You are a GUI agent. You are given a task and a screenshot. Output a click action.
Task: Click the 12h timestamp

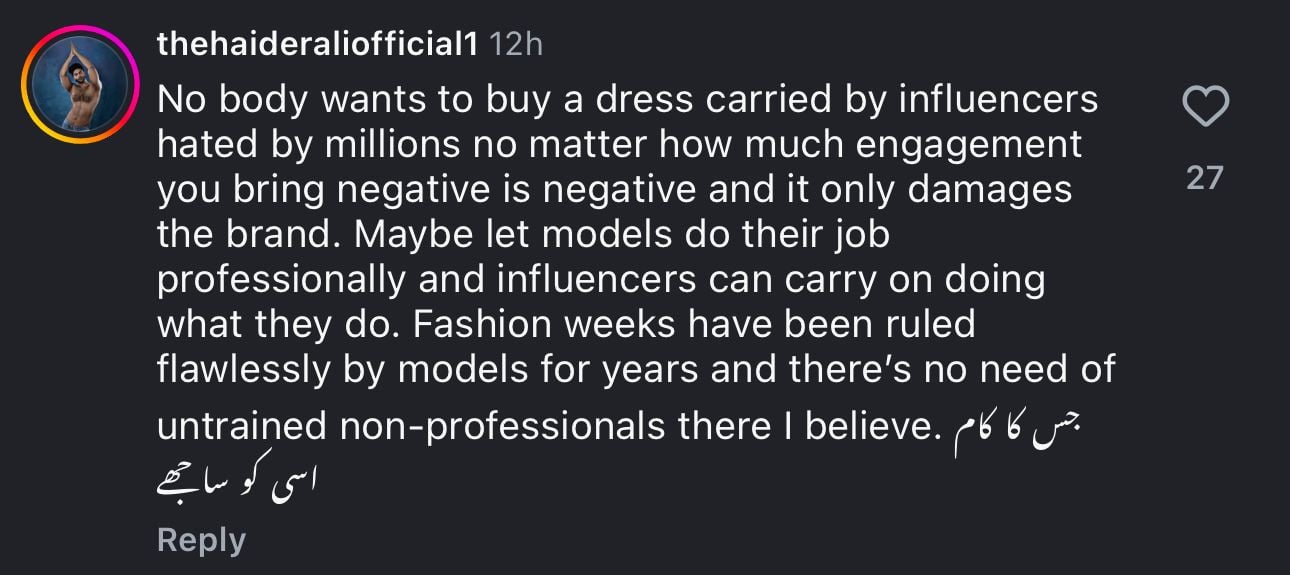pyautogui.click(x=518, y=44)
